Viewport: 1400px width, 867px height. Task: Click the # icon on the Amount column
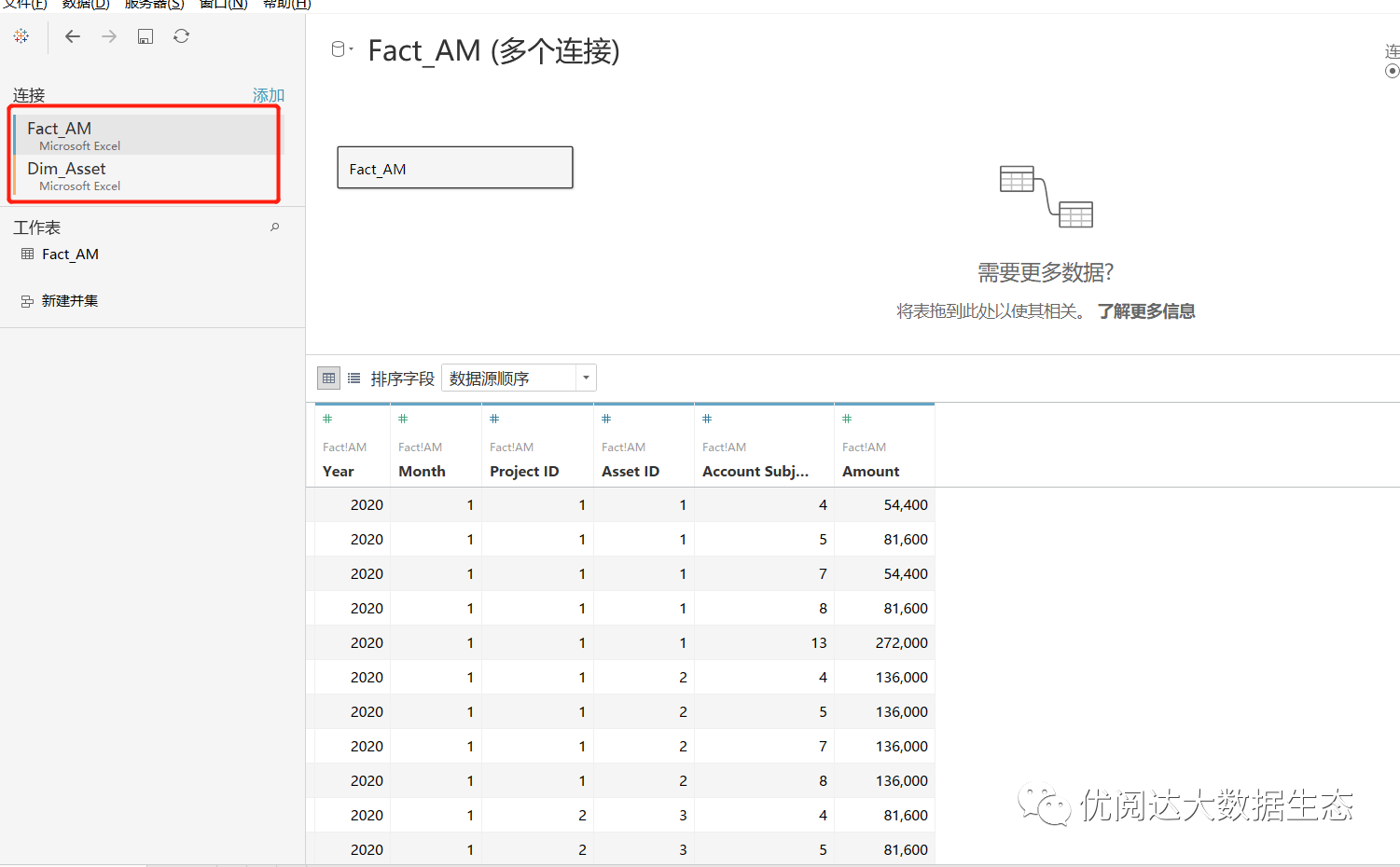tap(845, 419)
